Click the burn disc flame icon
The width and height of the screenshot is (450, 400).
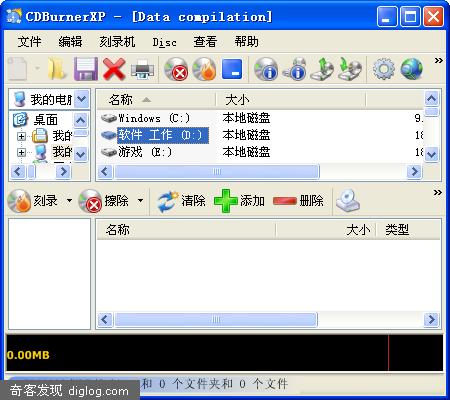pos(204,69)
